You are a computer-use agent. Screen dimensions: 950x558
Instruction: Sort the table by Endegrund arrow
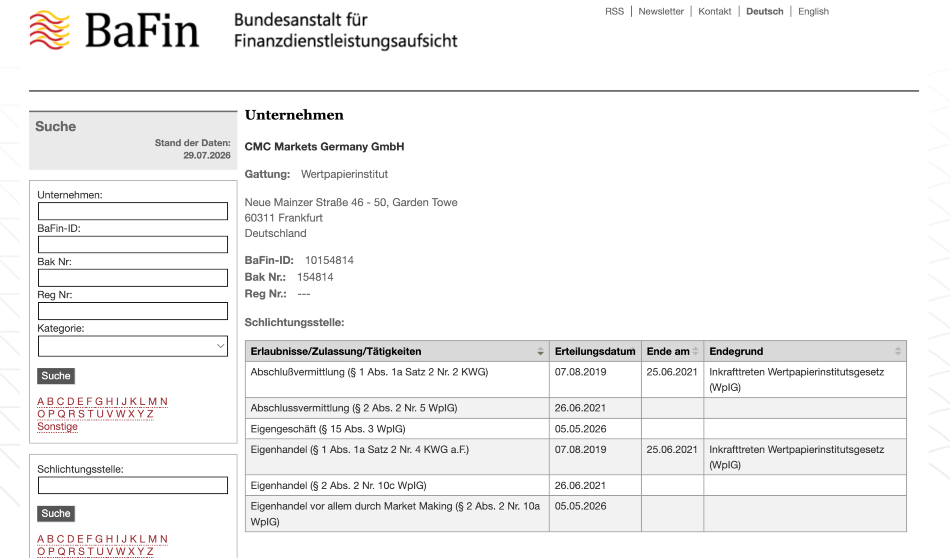(898, 351)
